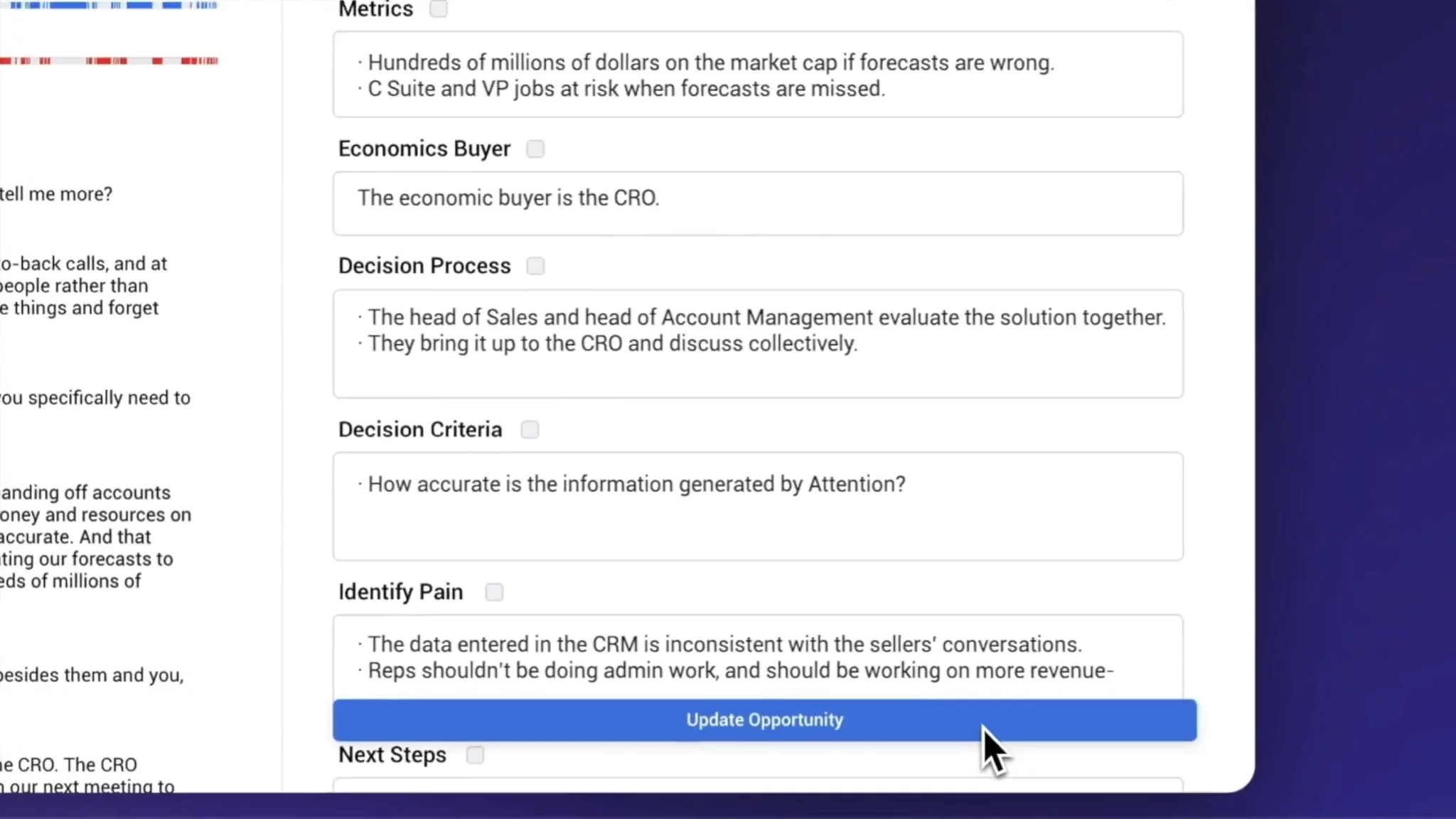Tick the Economics Buyer checkbox

(x=535, y=149)
